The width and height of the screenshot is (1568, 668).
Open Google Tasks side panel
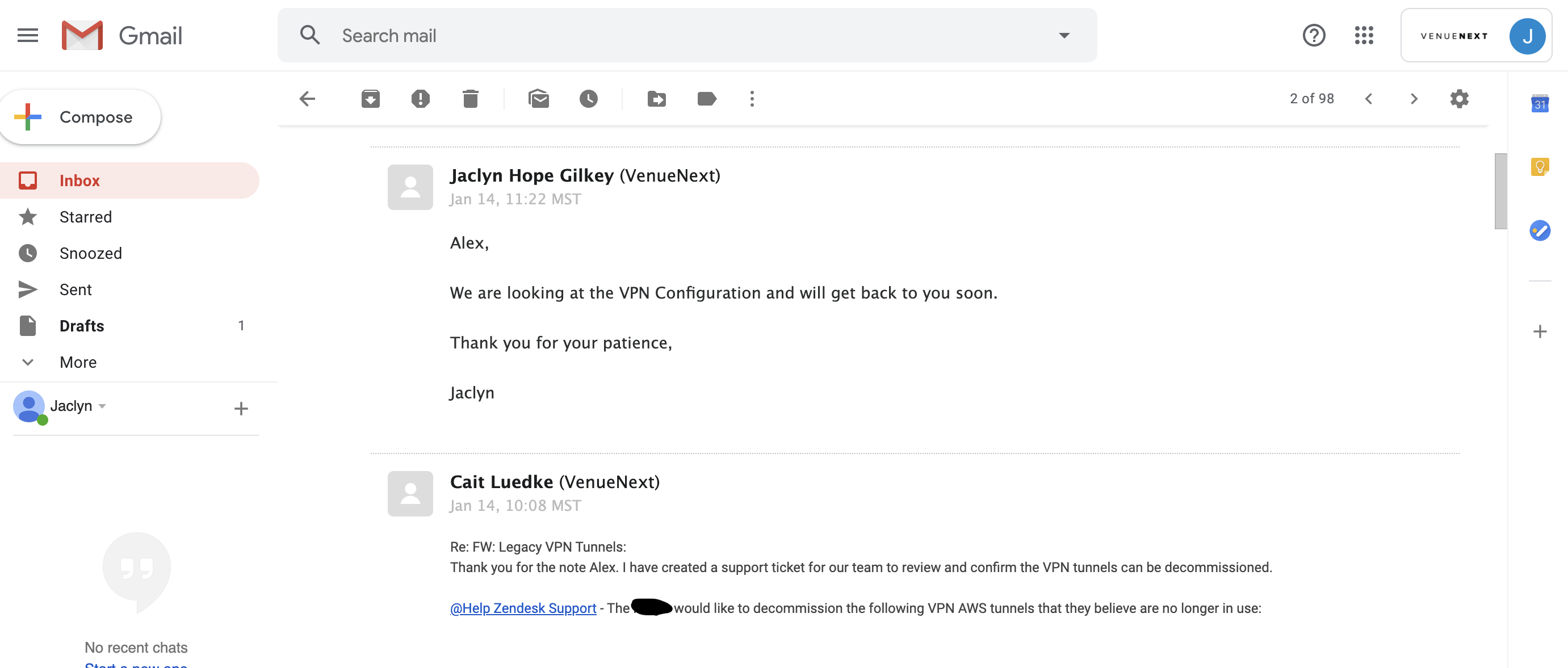coord(1540,230)
